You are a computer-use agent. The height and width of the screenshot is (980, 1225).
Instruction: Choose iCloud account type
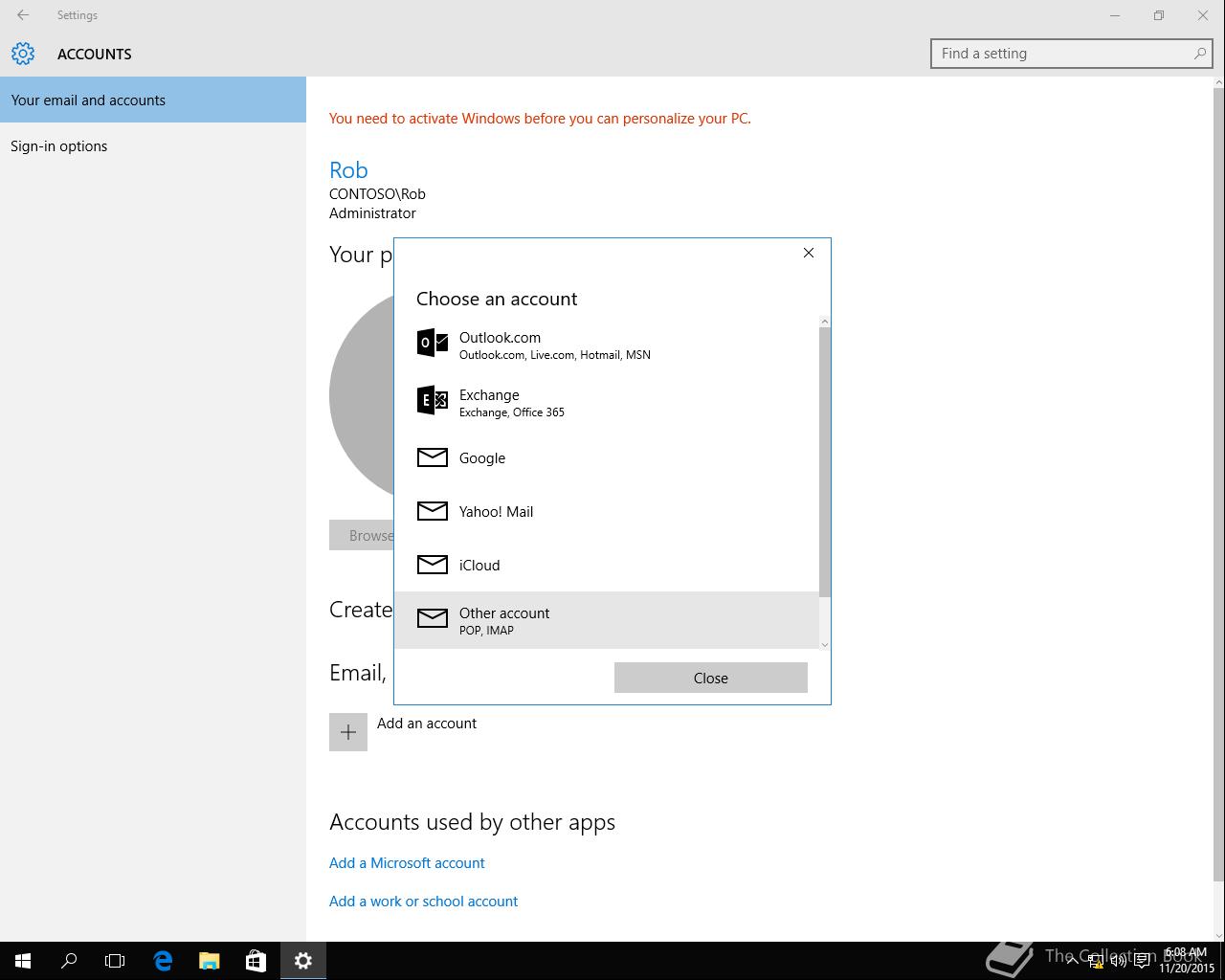[x=607, y=565]
